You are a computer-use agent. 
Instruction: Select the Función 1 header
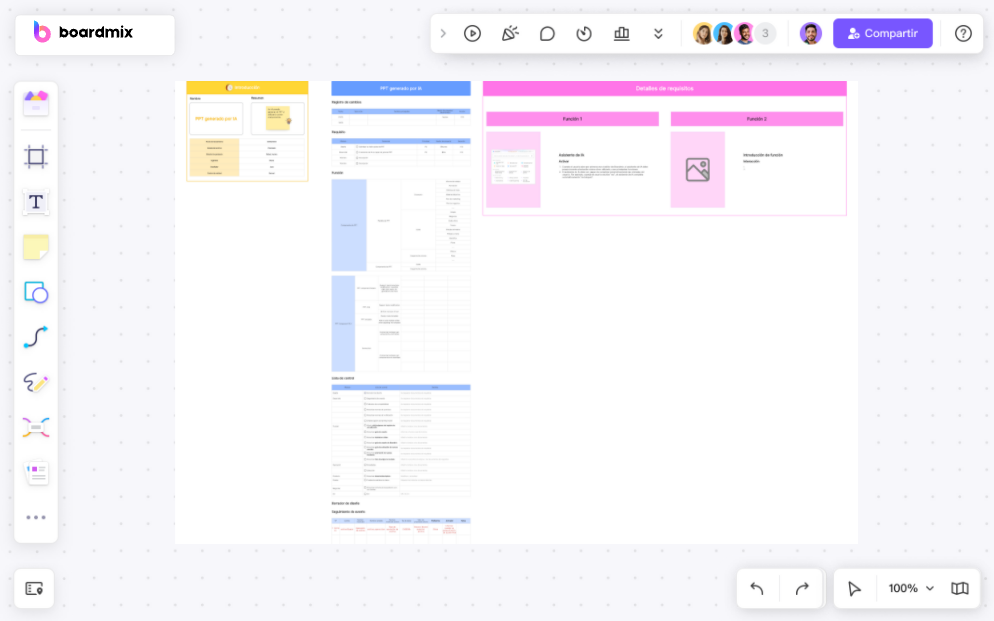click(x=572, y=119)
